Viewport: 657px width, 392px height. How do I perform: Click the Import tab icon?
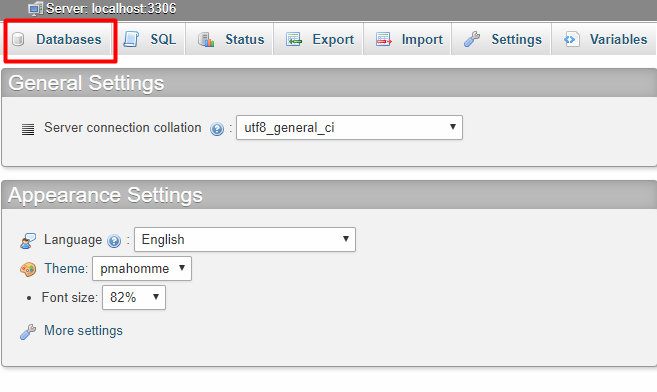coord(383,39)
